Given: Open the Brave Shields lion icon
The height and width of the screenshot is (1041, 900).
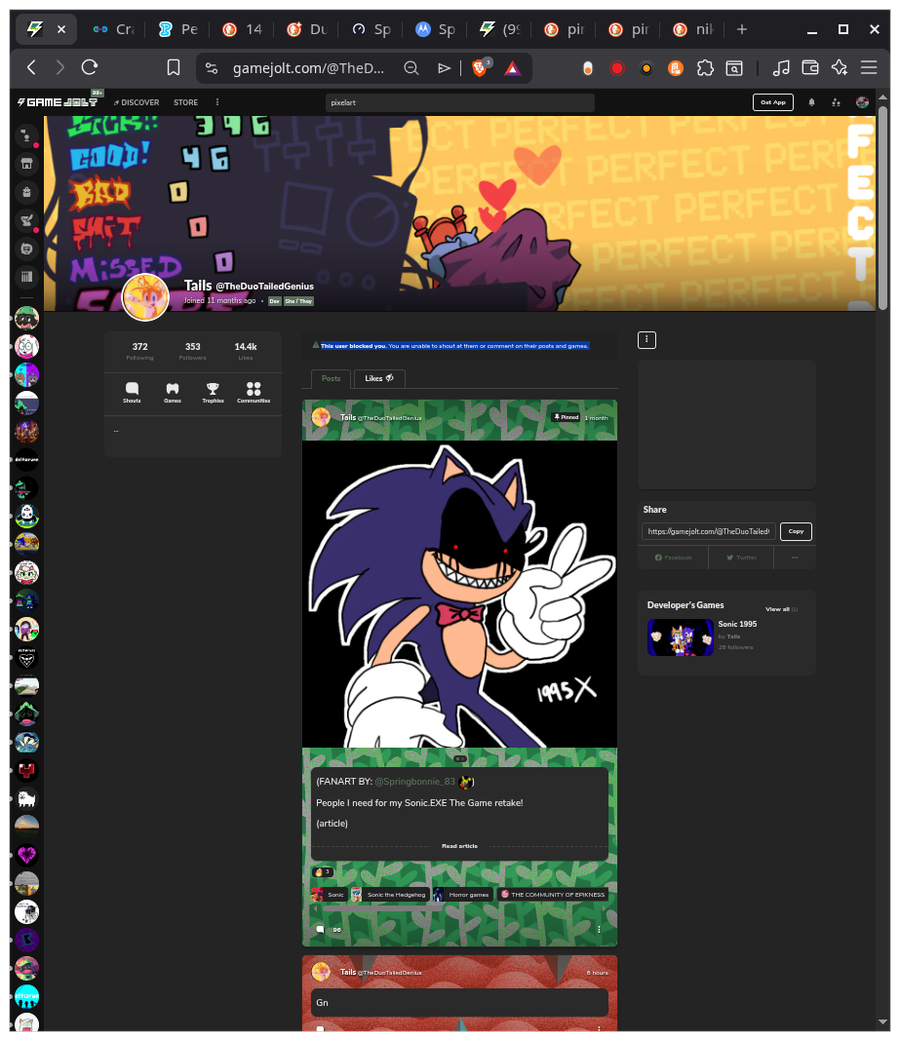Looking at the screenshot, I should [x=480, y=68].
